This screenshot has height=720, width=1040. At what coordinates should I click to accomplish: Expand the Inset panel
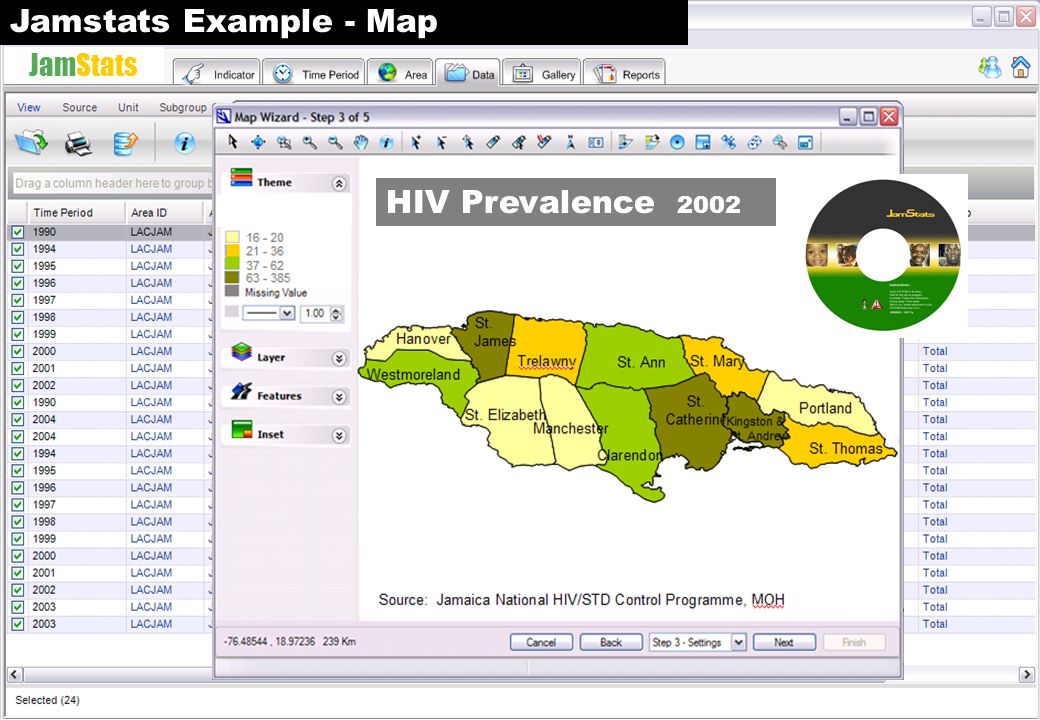(x=339, y=436)
